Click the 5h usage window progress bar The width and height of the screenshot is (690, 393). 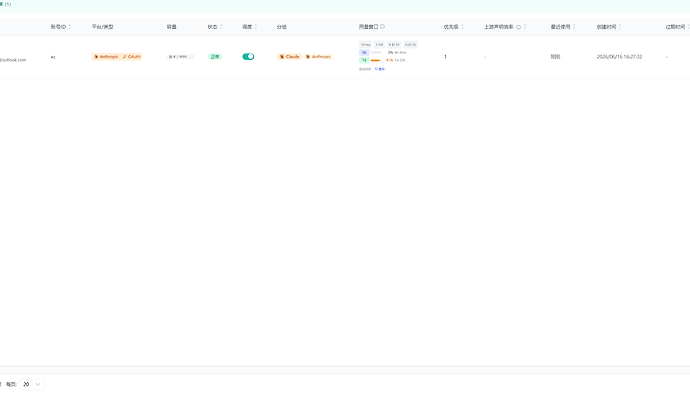(376, 52)
